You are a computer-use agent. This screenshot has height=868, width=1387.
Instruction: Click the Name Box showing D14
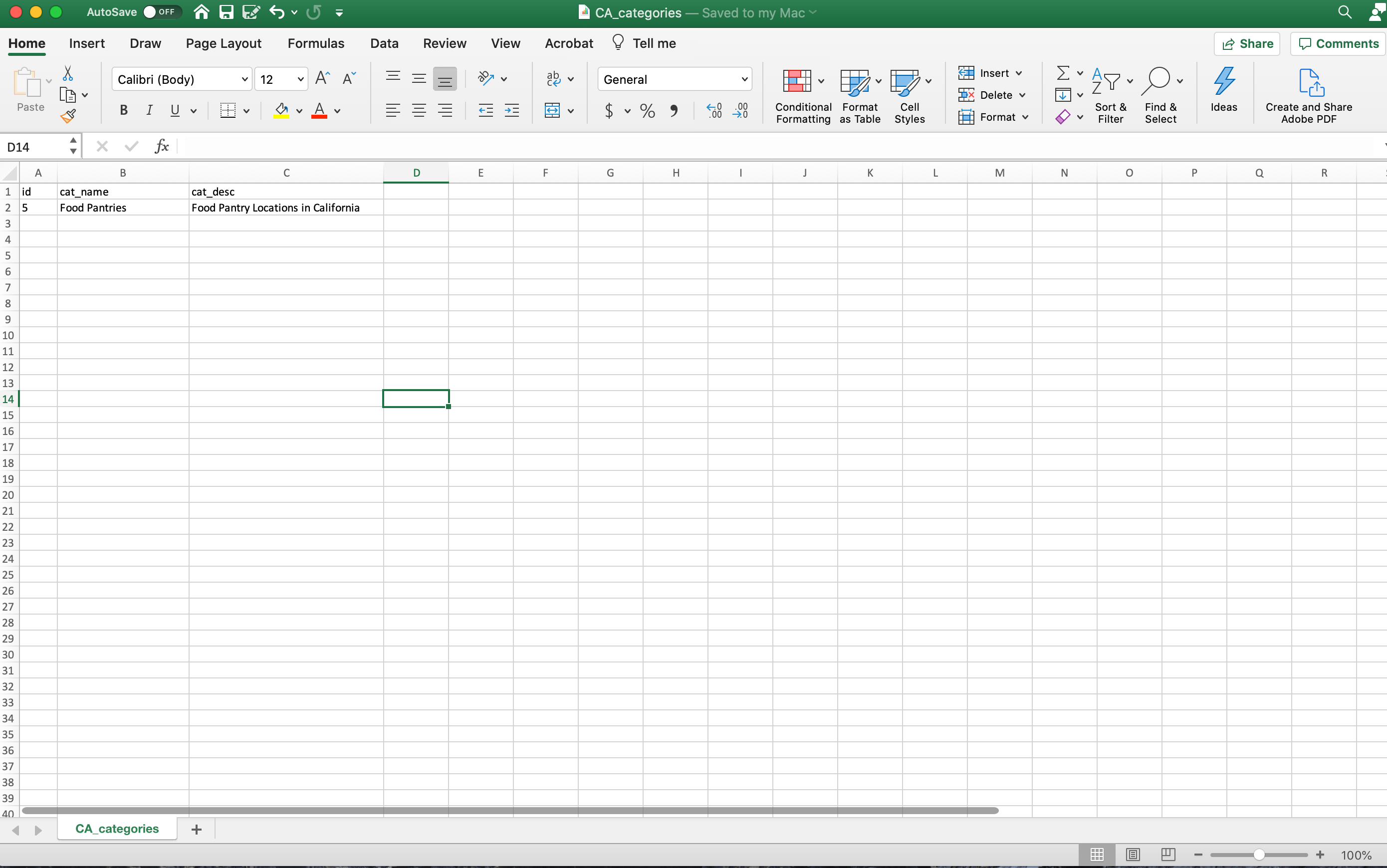tap(34, 147)
